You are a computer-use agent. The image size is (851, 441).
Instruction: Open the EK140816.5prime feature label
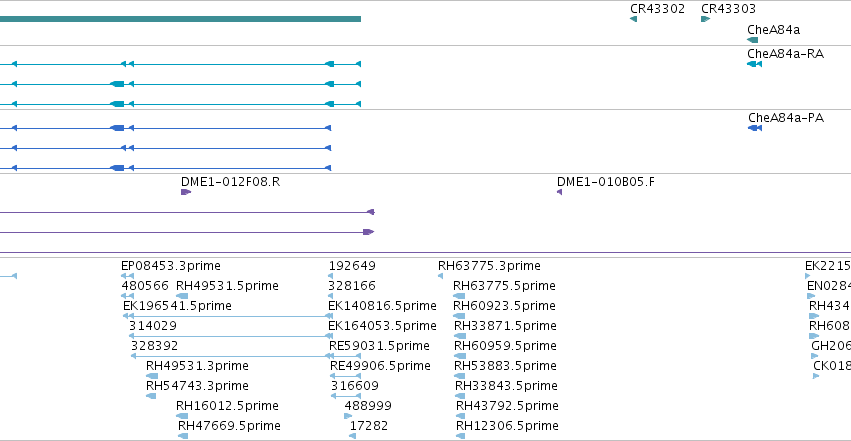[382, 306]
